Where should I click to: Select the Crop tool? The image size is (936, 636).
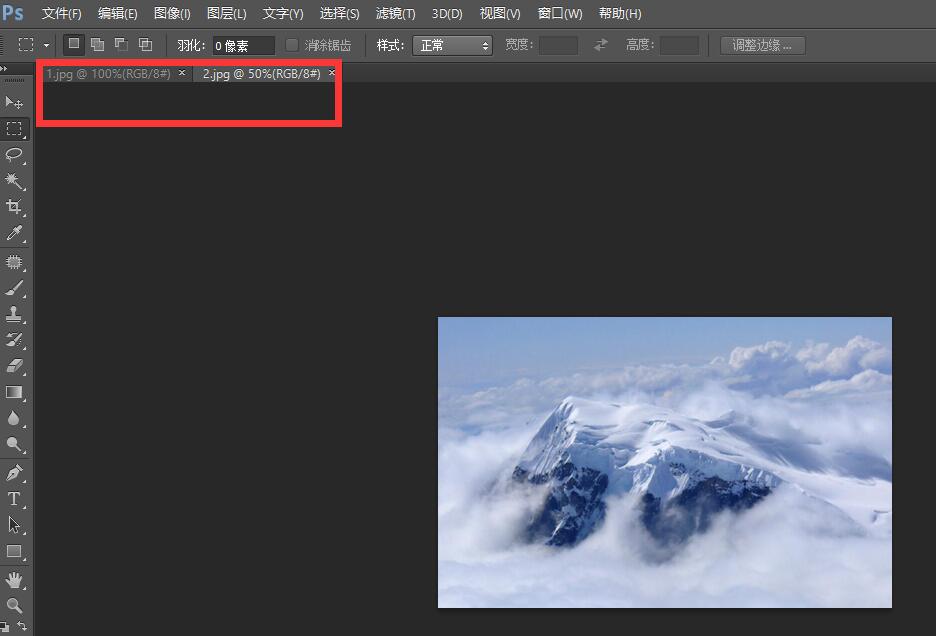(14, 207)
